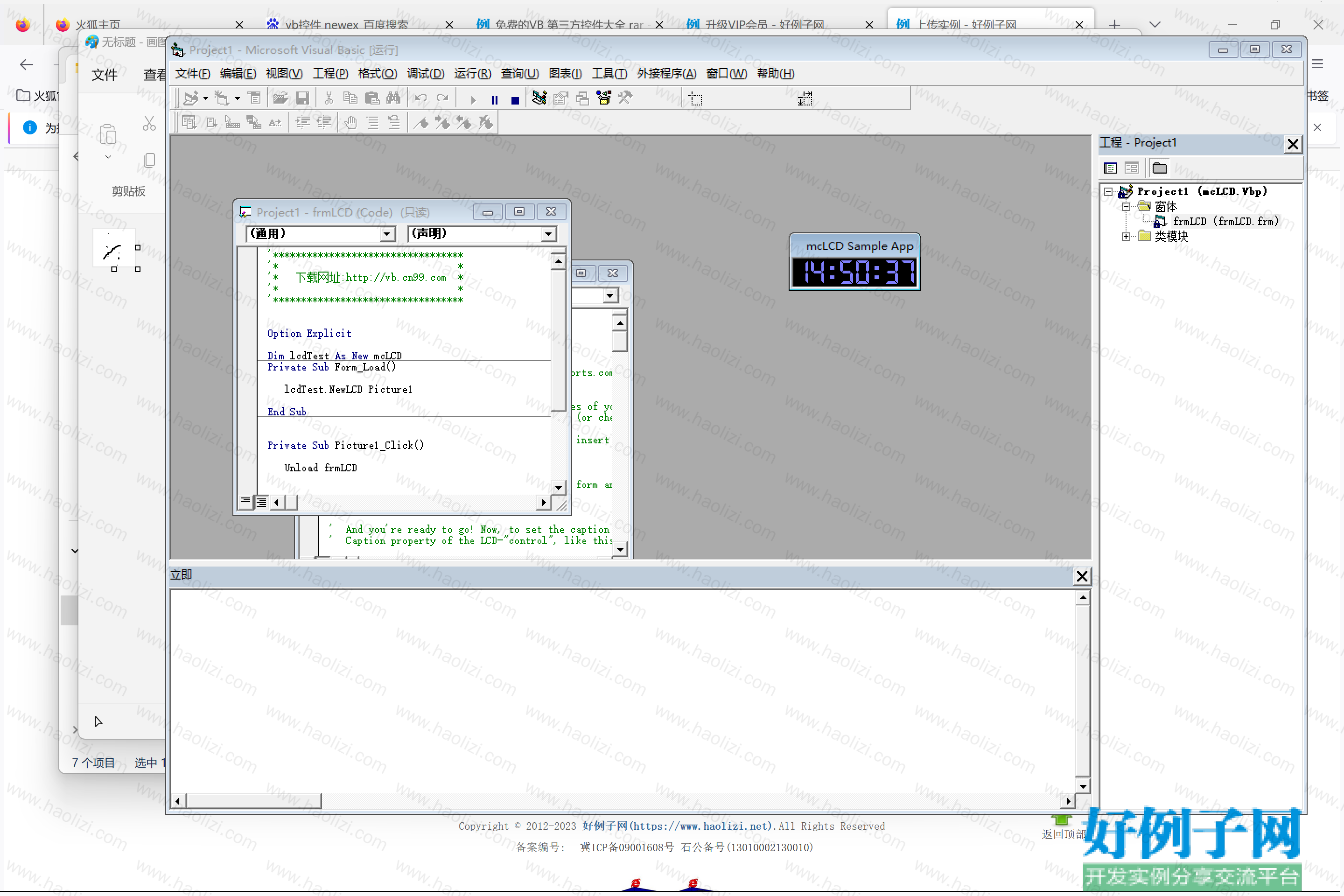Screen dimensions: 1344x896
Task: Open the (声明) procedure dropdown
Action: point(549,234)
